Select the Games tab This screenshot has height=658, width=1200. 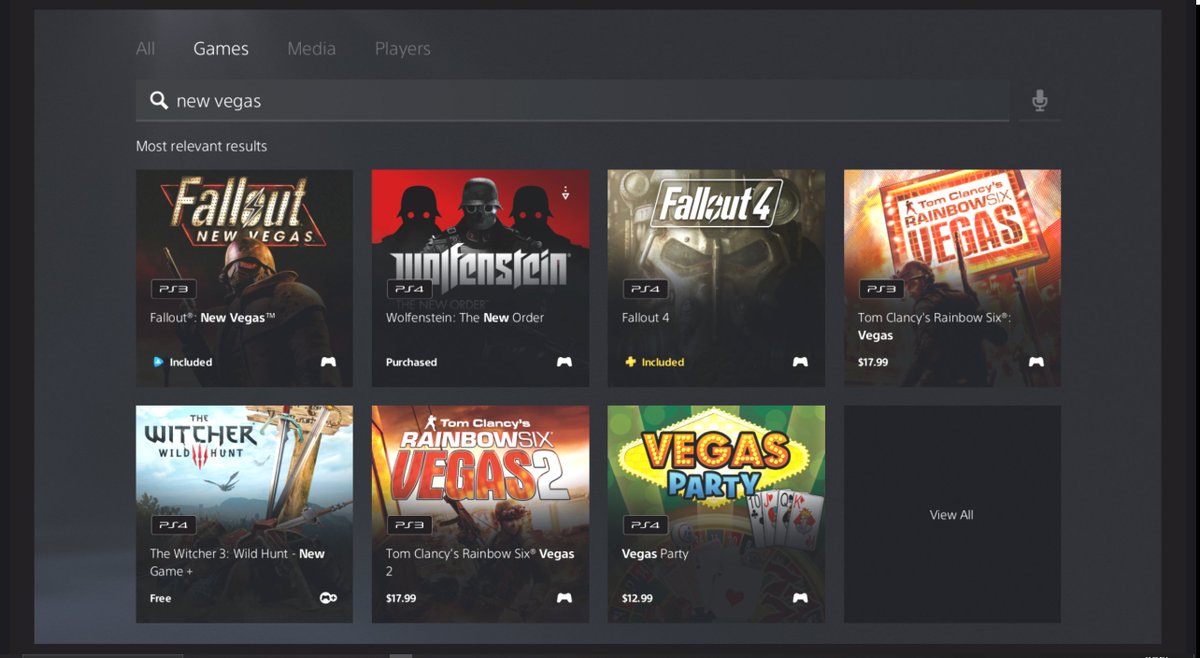(221, 48)
